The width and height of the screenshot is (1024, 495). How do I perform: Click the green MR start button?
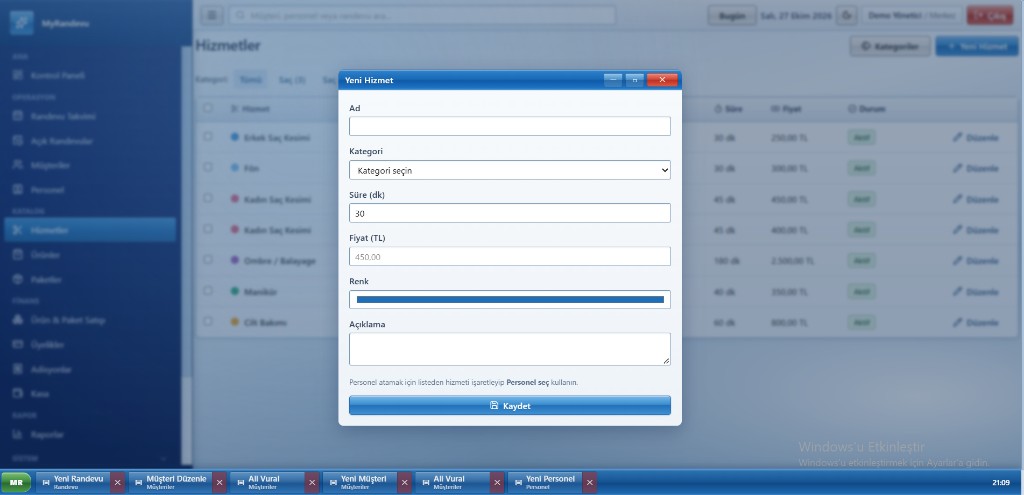16,483
